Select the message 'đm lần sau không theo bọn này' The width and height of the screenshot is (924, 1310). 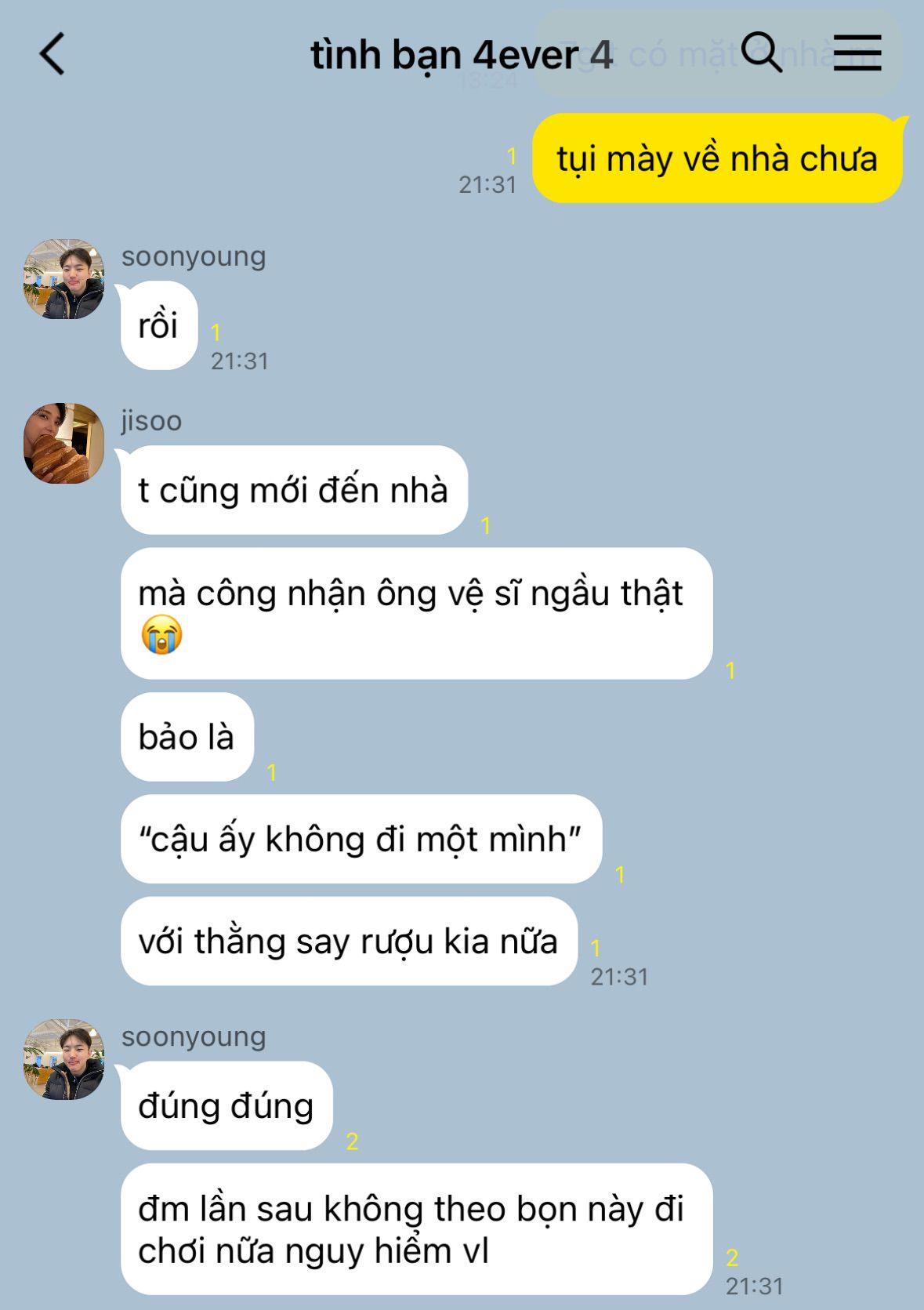[x=416, y=1229]
